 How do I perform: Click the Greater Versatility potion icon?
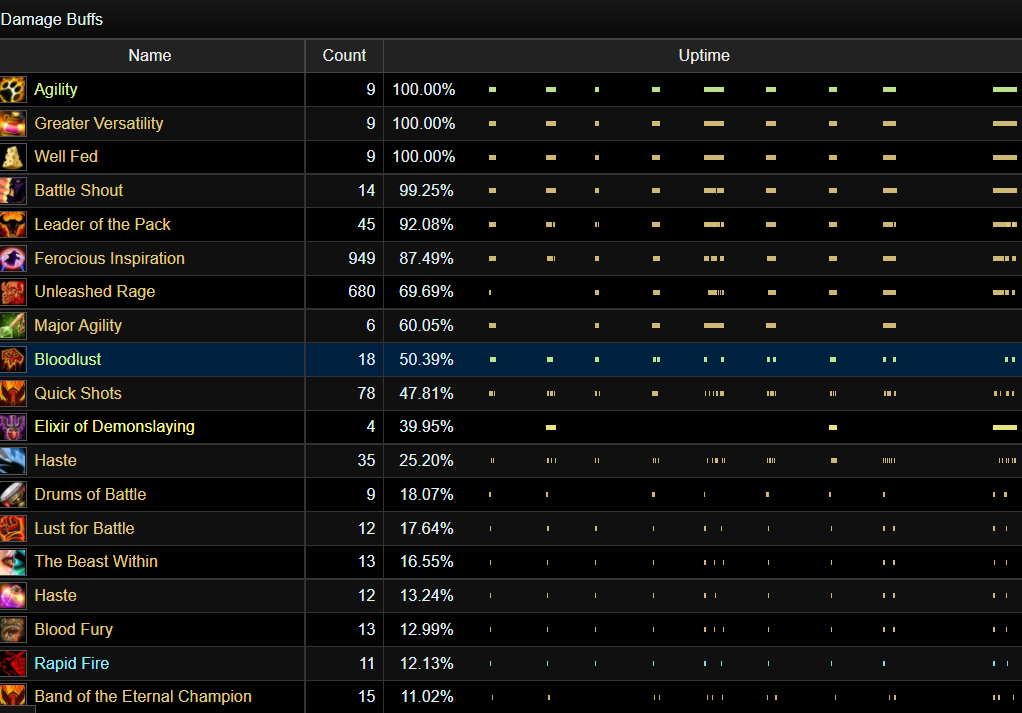point(13,124)
